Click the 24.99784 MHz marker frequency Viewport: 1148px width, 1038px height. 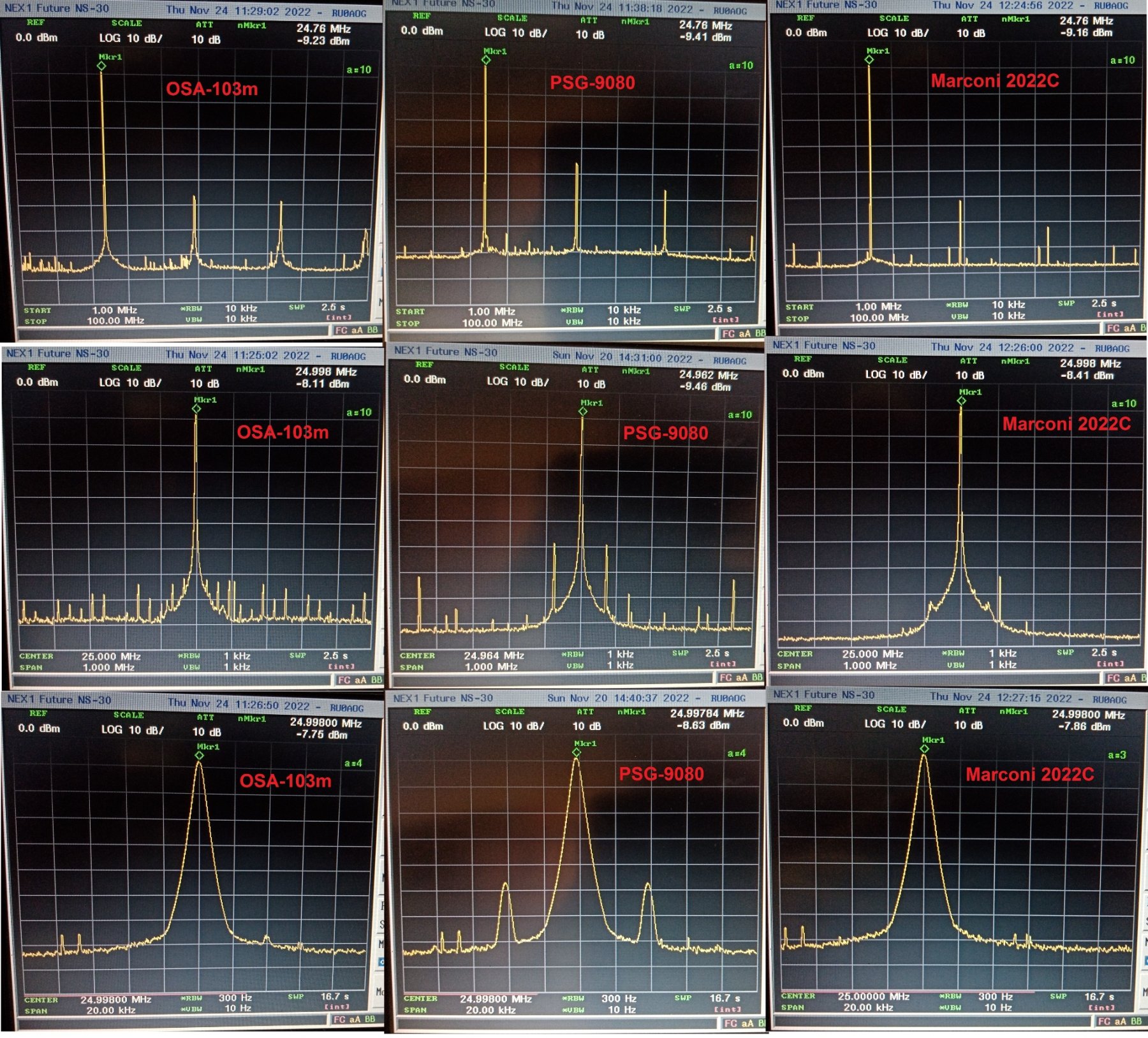[x=707, y=713]
